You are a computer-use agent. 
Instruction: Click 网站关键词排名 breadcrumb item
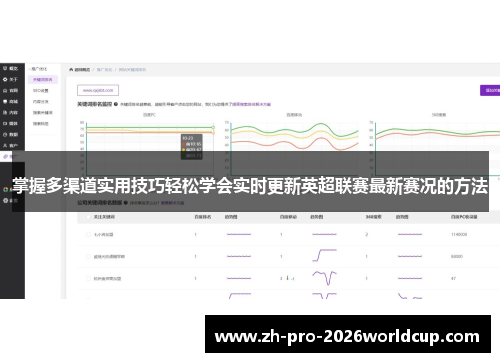tap(132, 70)
